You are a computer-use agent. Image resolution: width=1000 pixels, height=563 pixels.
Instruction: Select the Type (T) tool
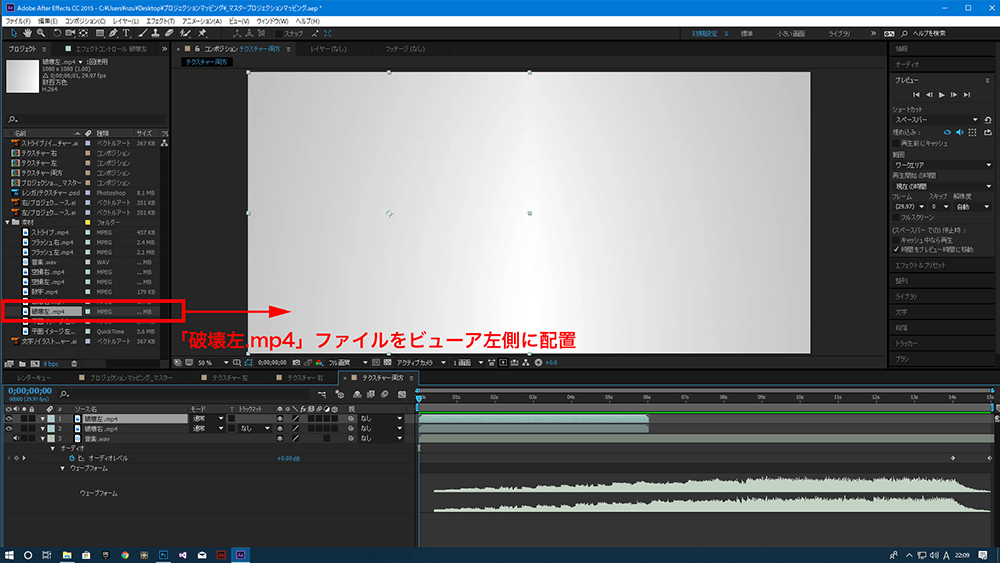click(x=126, y=33)
